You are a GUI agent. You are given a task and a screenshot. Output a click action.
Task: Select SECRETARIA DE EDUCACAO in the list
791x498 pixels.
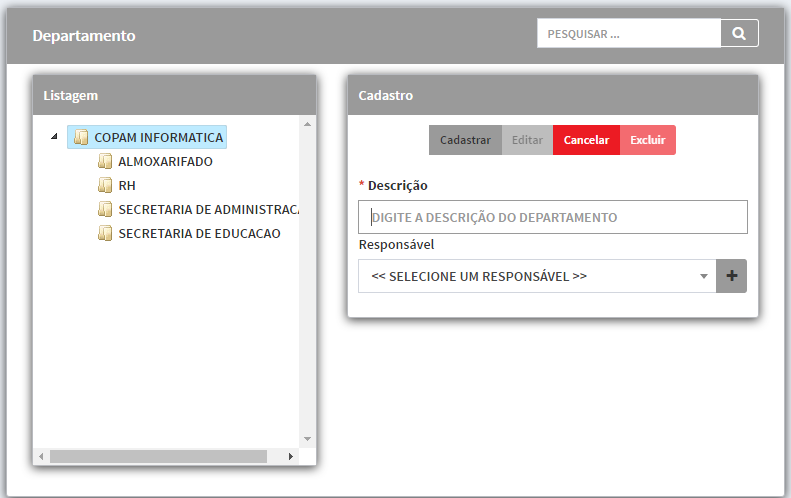(199, 234)
